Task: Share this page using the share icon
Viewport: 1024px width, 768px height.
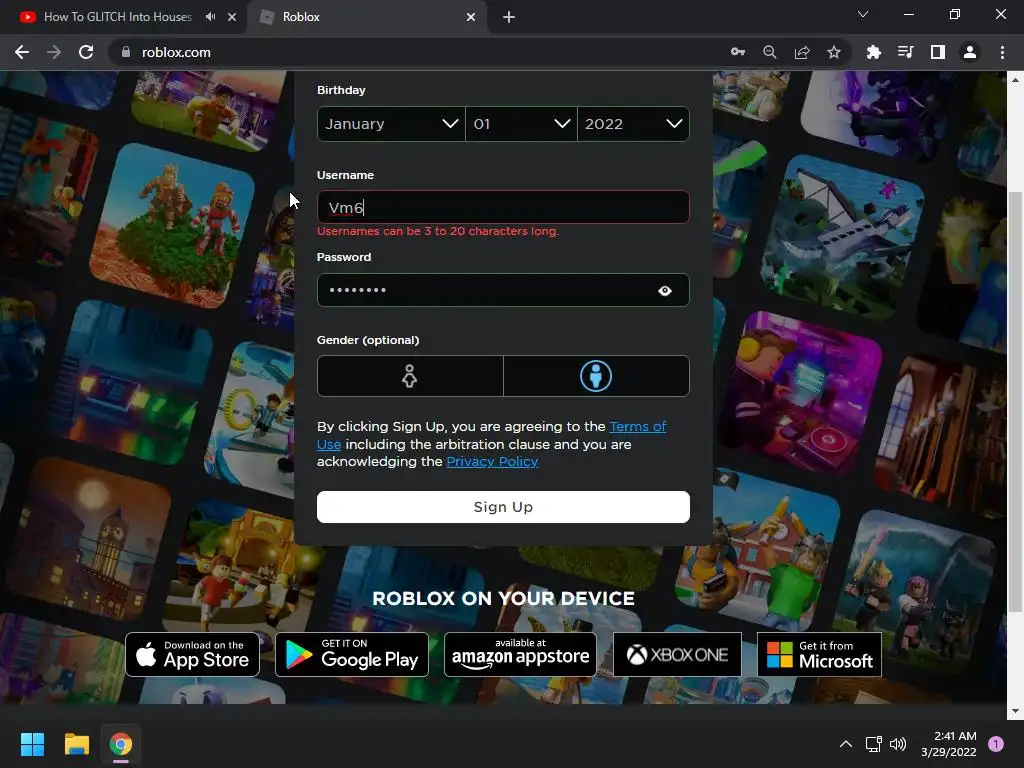Action: click(x=802, y=52)
